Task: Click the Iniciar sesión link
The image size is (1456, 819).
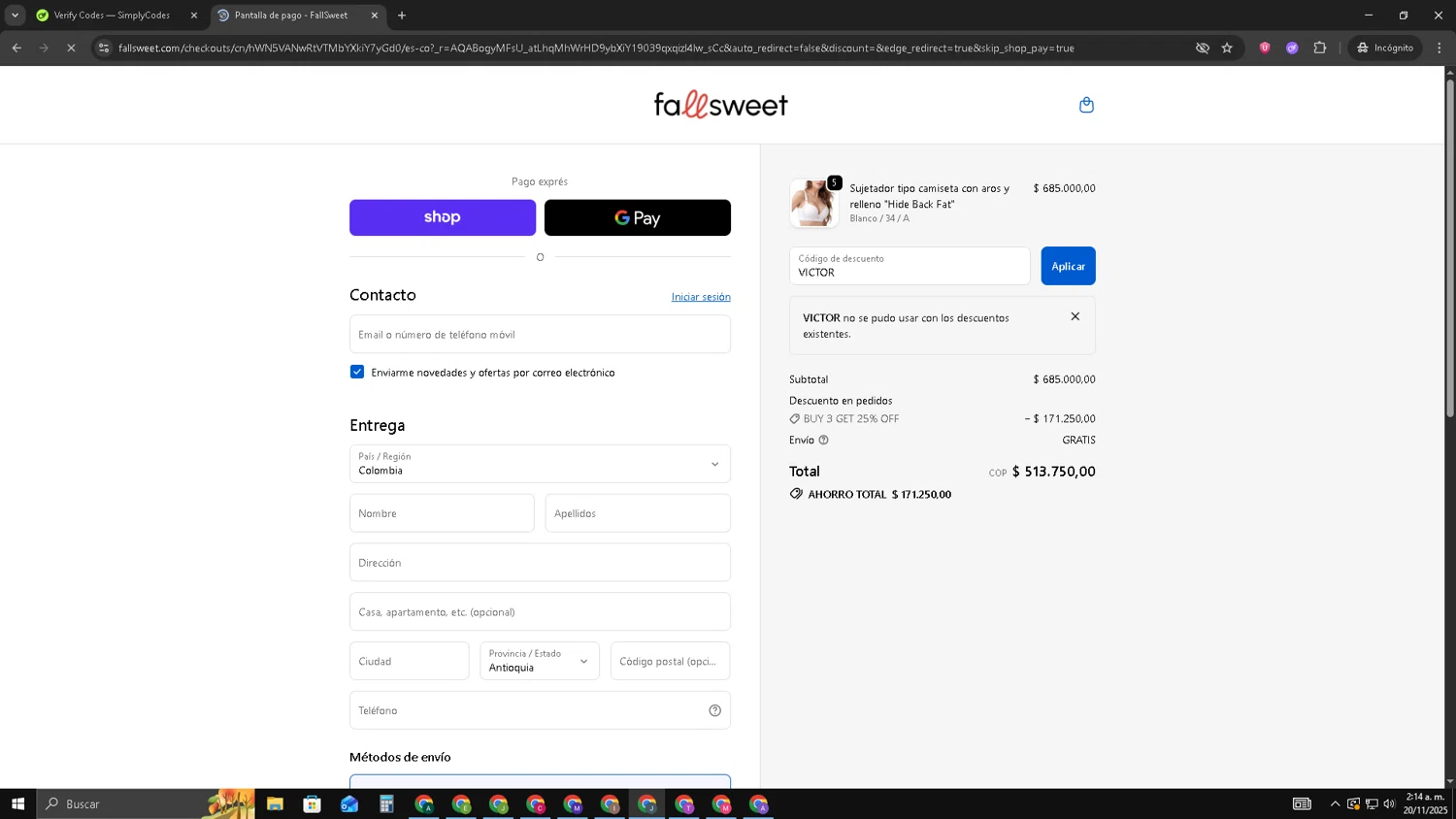Action: coord(701,297)
